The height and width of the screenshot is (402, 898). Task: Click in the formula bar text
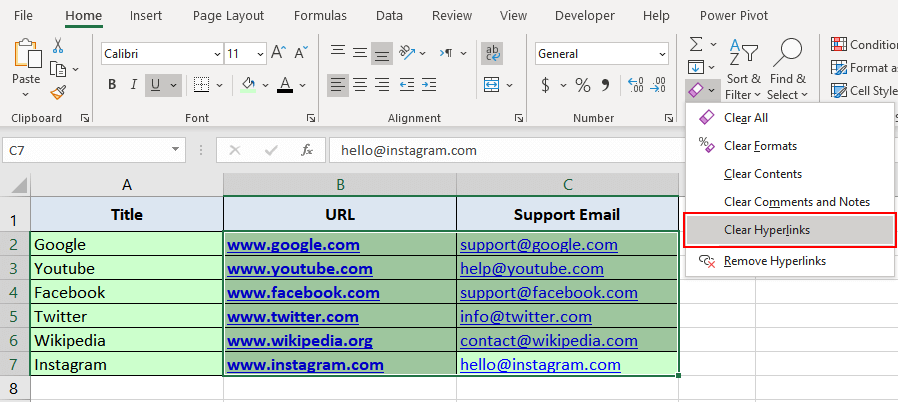[409, 151]
